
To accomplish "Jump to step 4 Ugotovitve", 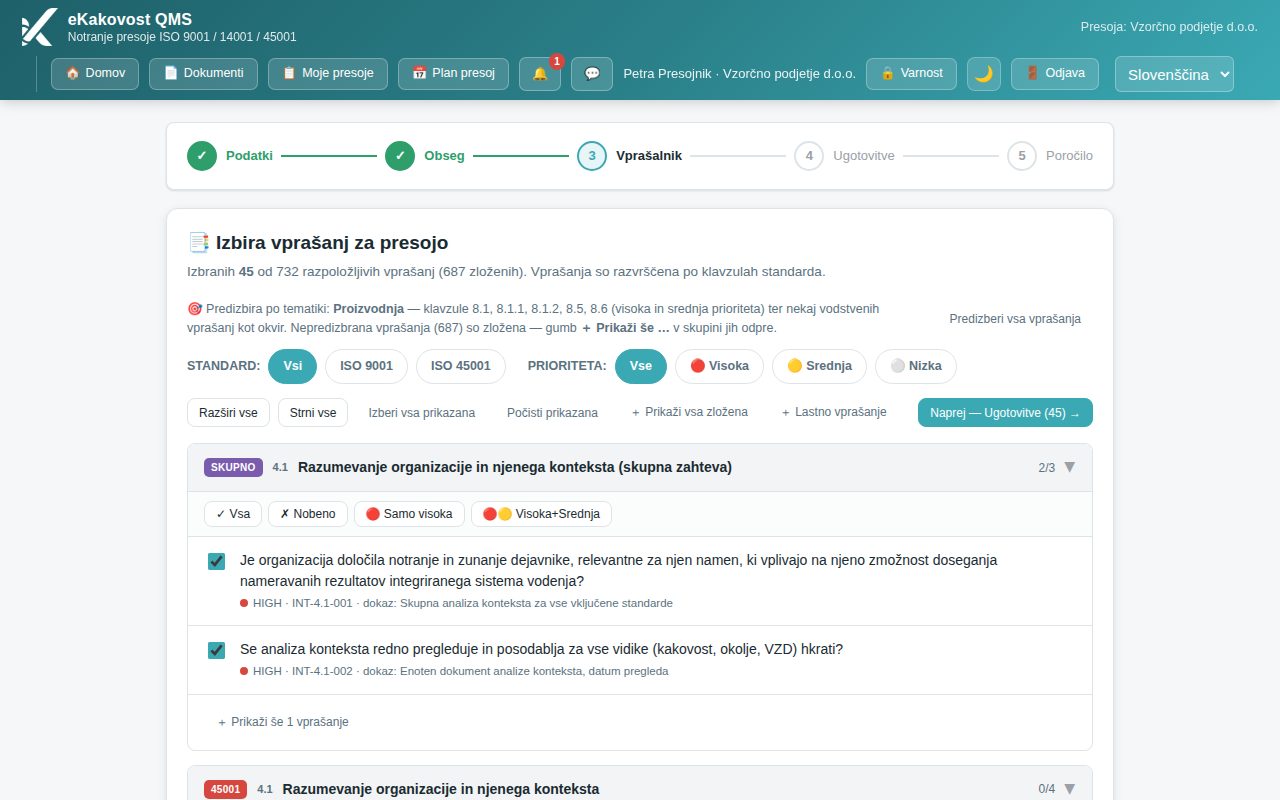I will (x=845, y=156).
